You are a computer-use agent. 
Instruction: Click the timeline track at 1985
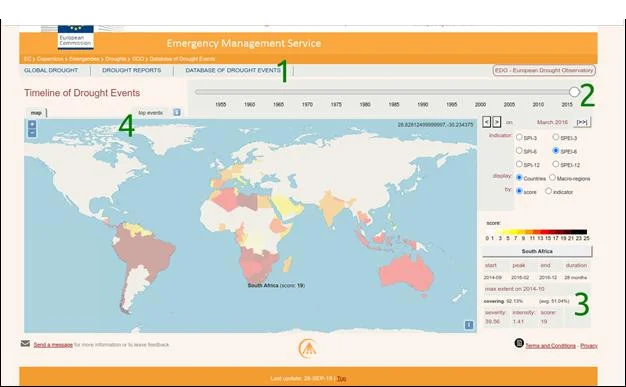tap(394, 92)
